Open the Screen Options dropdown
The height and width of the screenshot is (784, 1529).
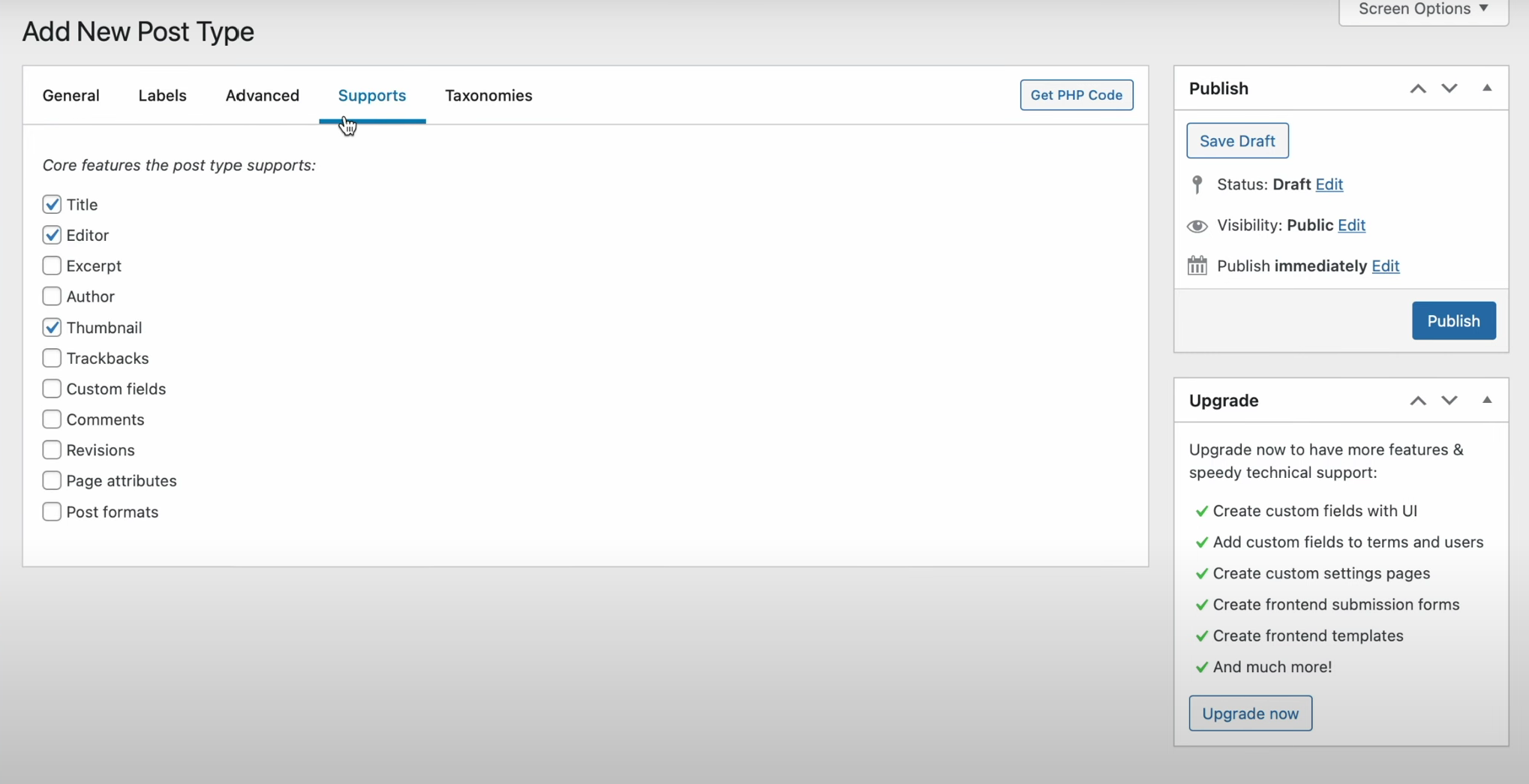point(1423,10)
